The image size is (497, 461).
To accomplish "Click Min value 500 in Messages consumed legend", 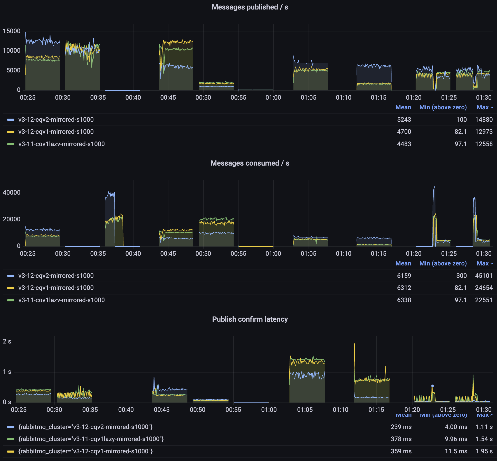I will [462, 276].
